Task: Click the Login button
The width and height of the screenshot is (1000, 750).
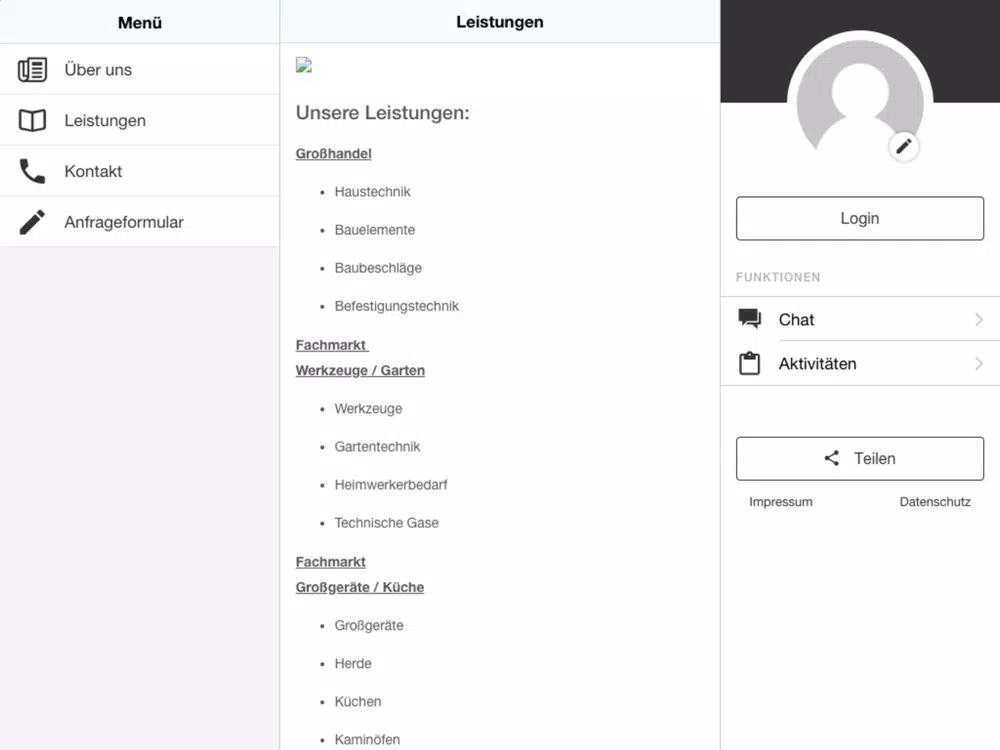Action: 860,218
